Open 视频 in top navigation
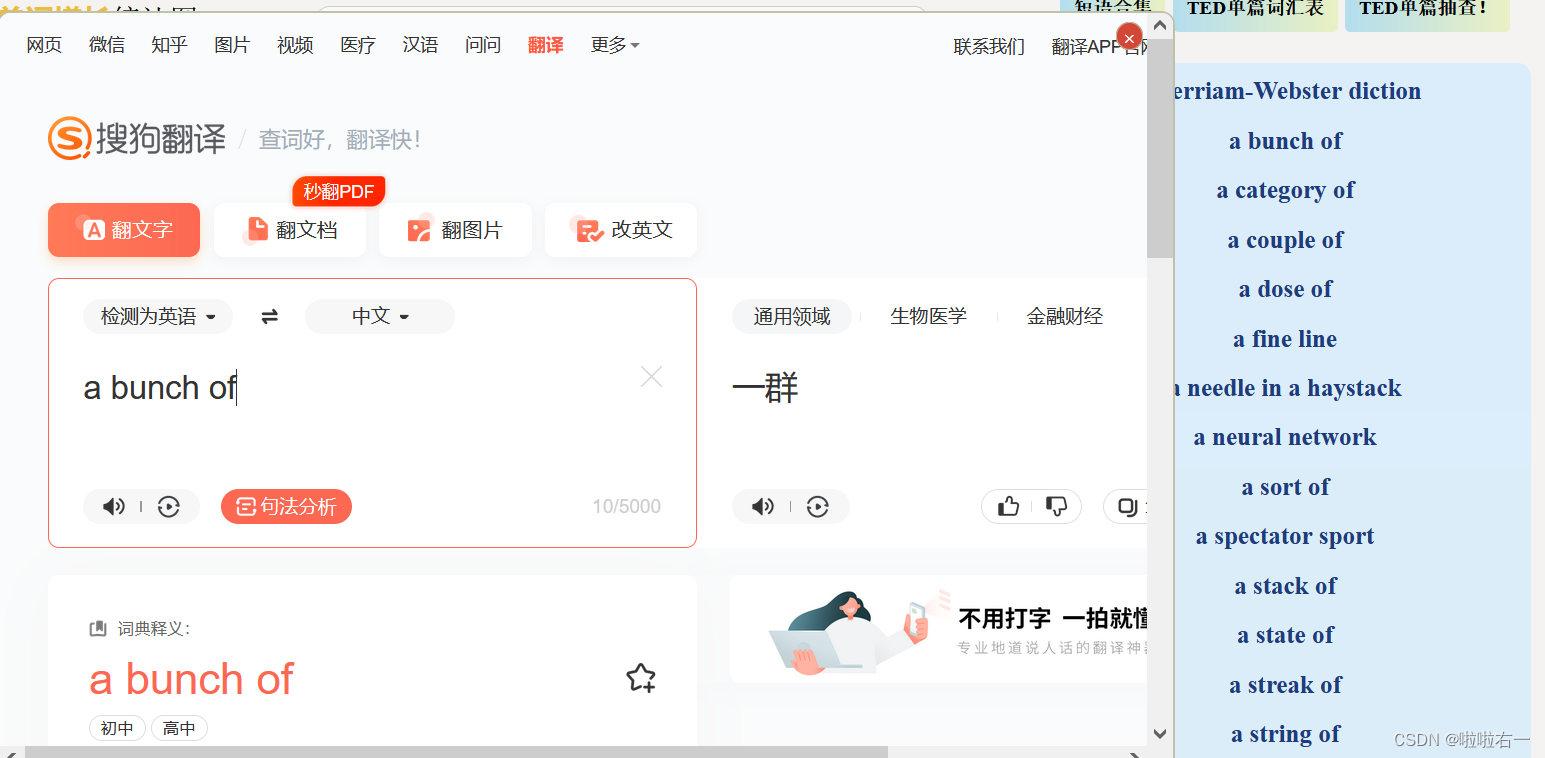The width and height of the screenshot is (1545, 758). [x=295, y=45]
